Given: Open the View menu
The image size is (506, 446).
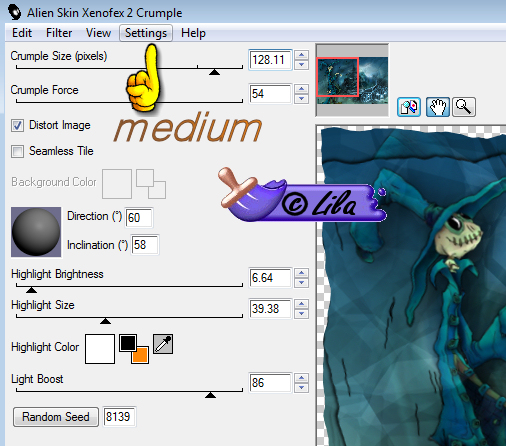Looking at the screenshot, I should pos(98,33).
